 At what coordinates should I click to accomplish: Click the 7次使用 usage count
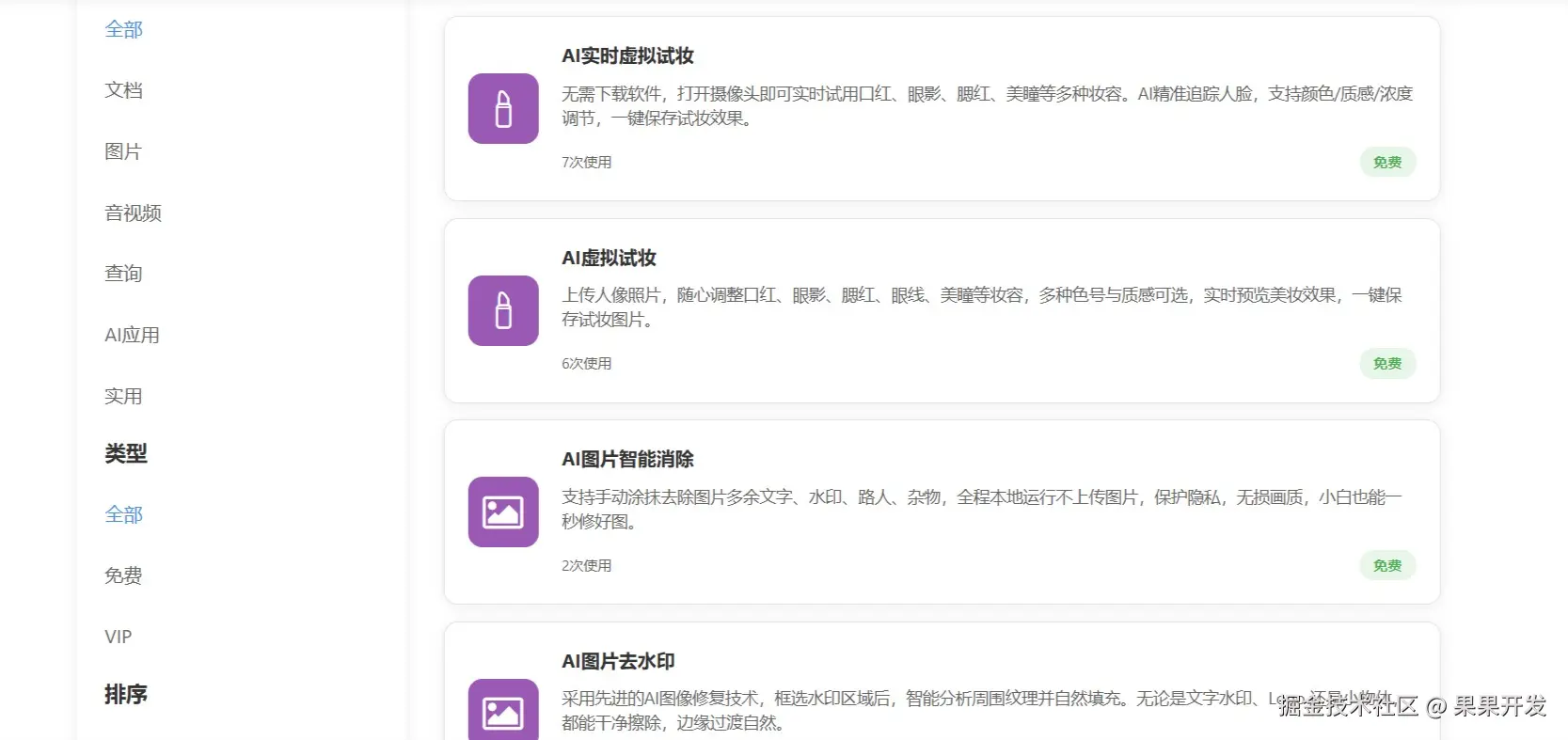tap(586, 162)
